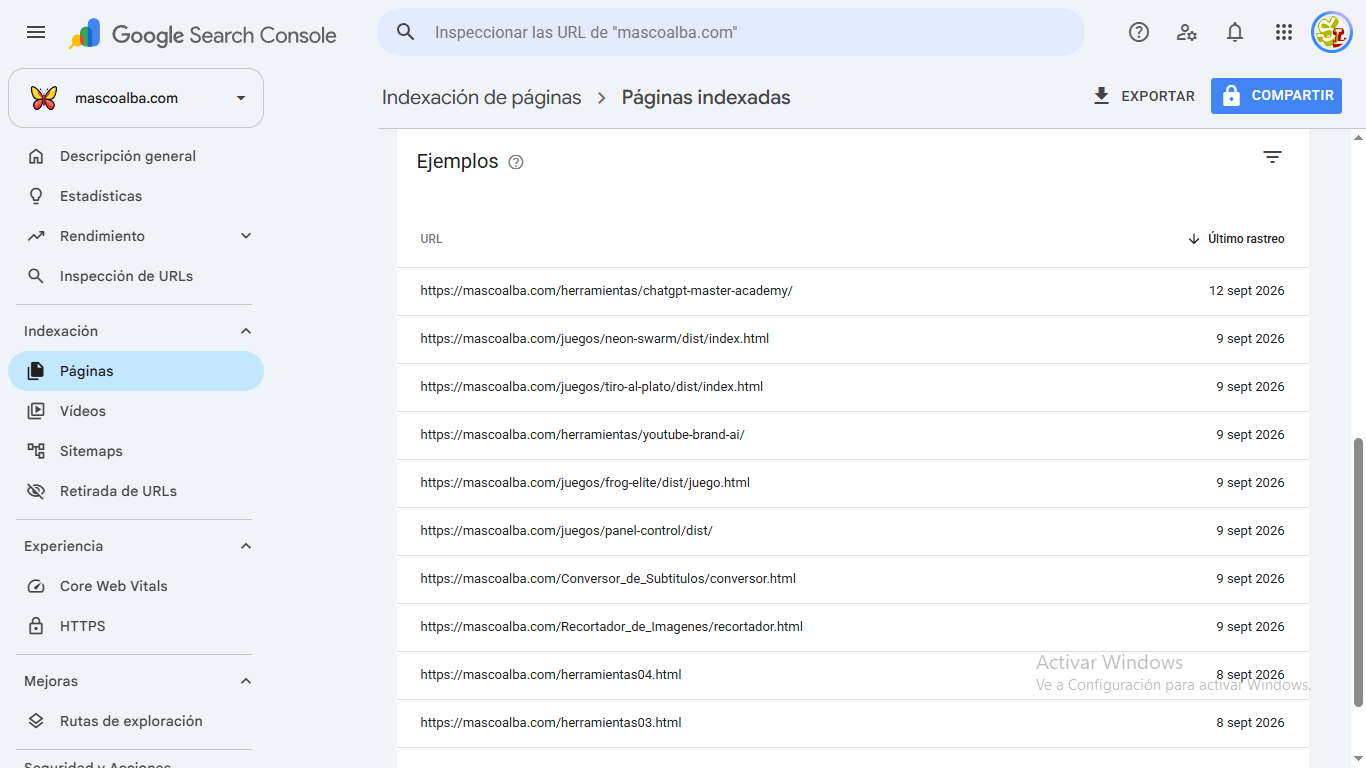The height and width of the screenshot is (768, 1366).
Task: Click the gauge icon for Core Web Vitals
Action: coord(36,586)
